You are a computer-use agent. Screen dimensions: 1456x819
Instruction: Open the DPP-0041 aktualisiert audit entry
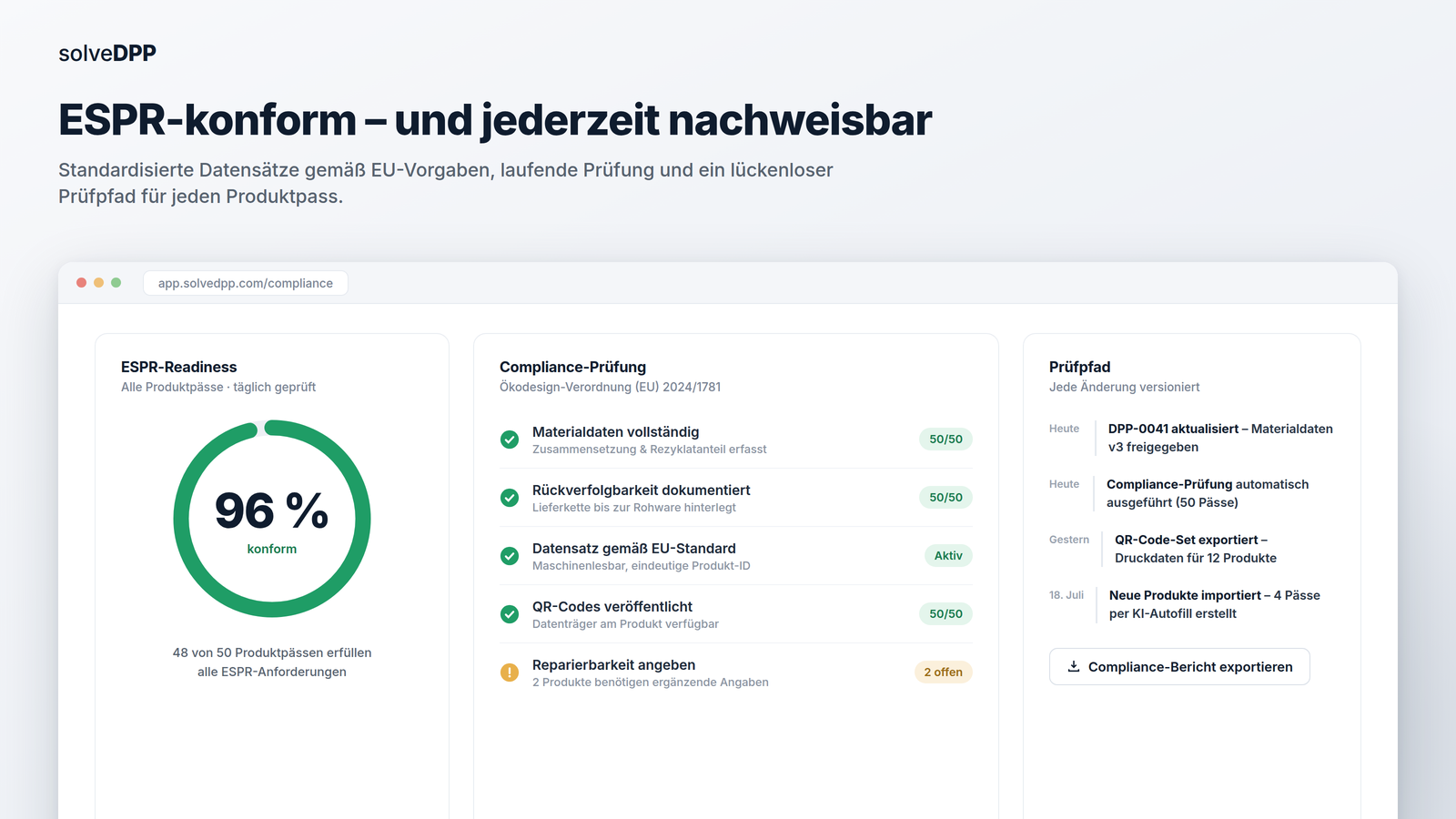(1191, 438)
